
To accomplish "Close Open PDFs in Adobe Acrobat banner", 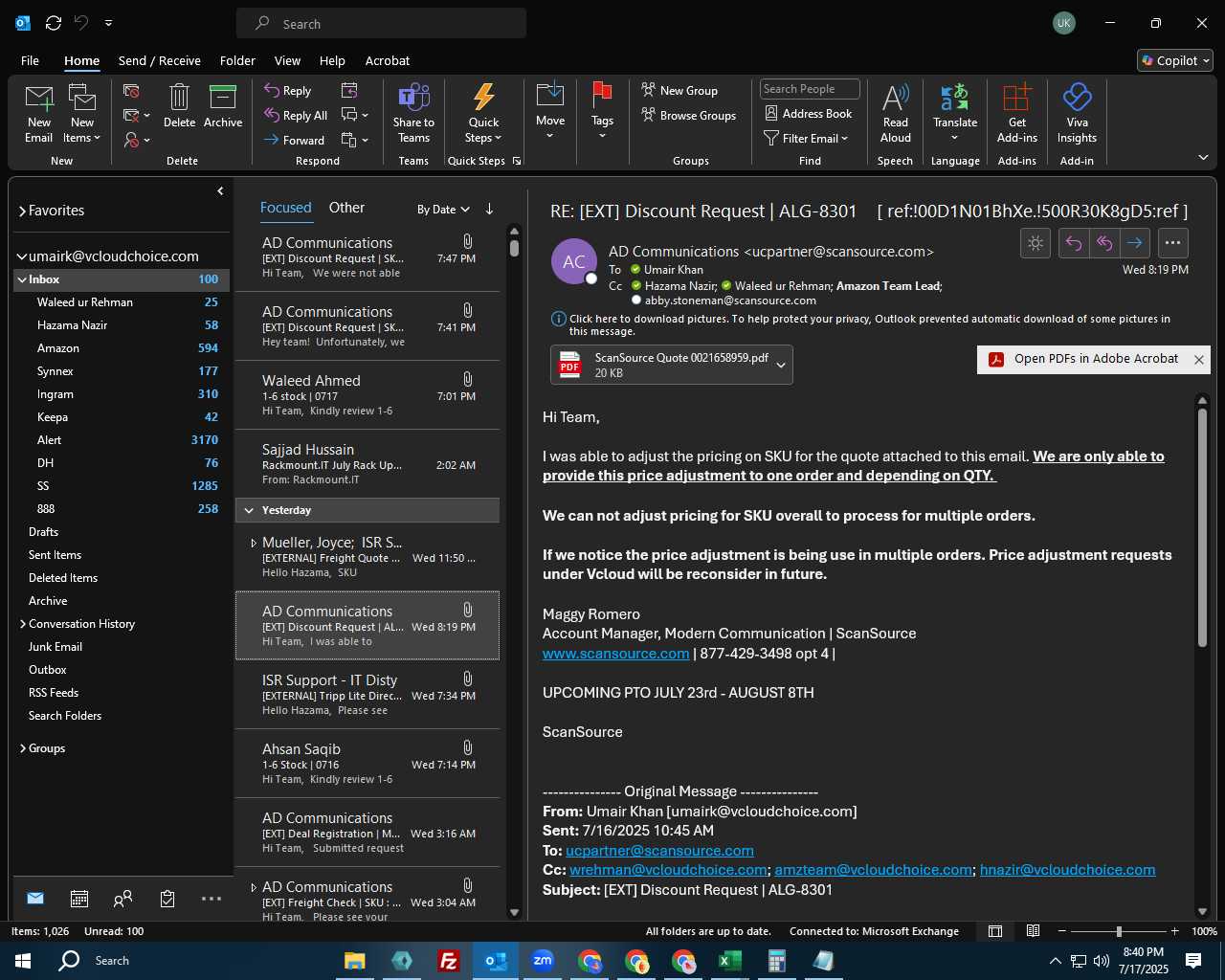I will (x=1198, y=360).
